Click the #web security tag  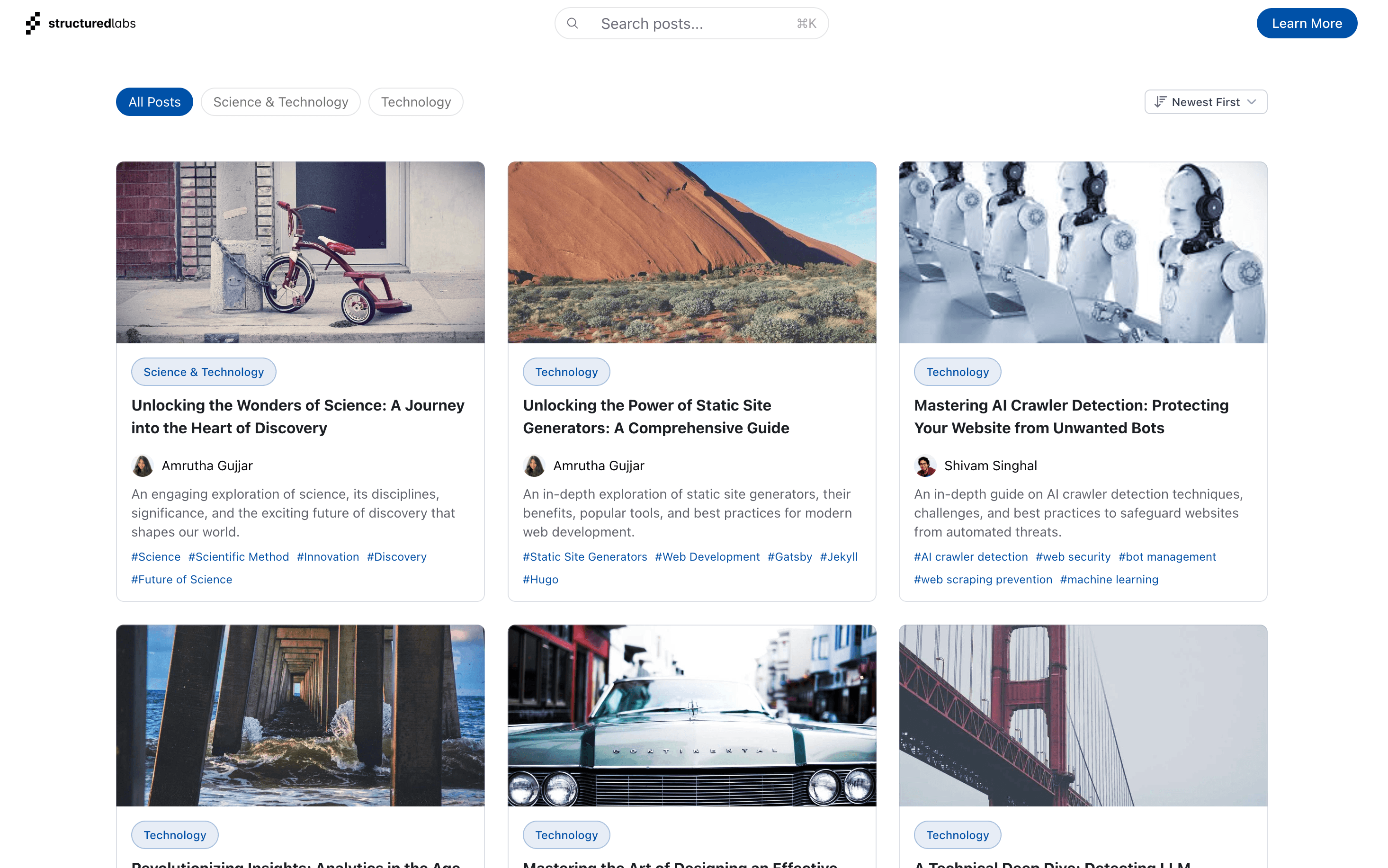tap(1073, 557)
